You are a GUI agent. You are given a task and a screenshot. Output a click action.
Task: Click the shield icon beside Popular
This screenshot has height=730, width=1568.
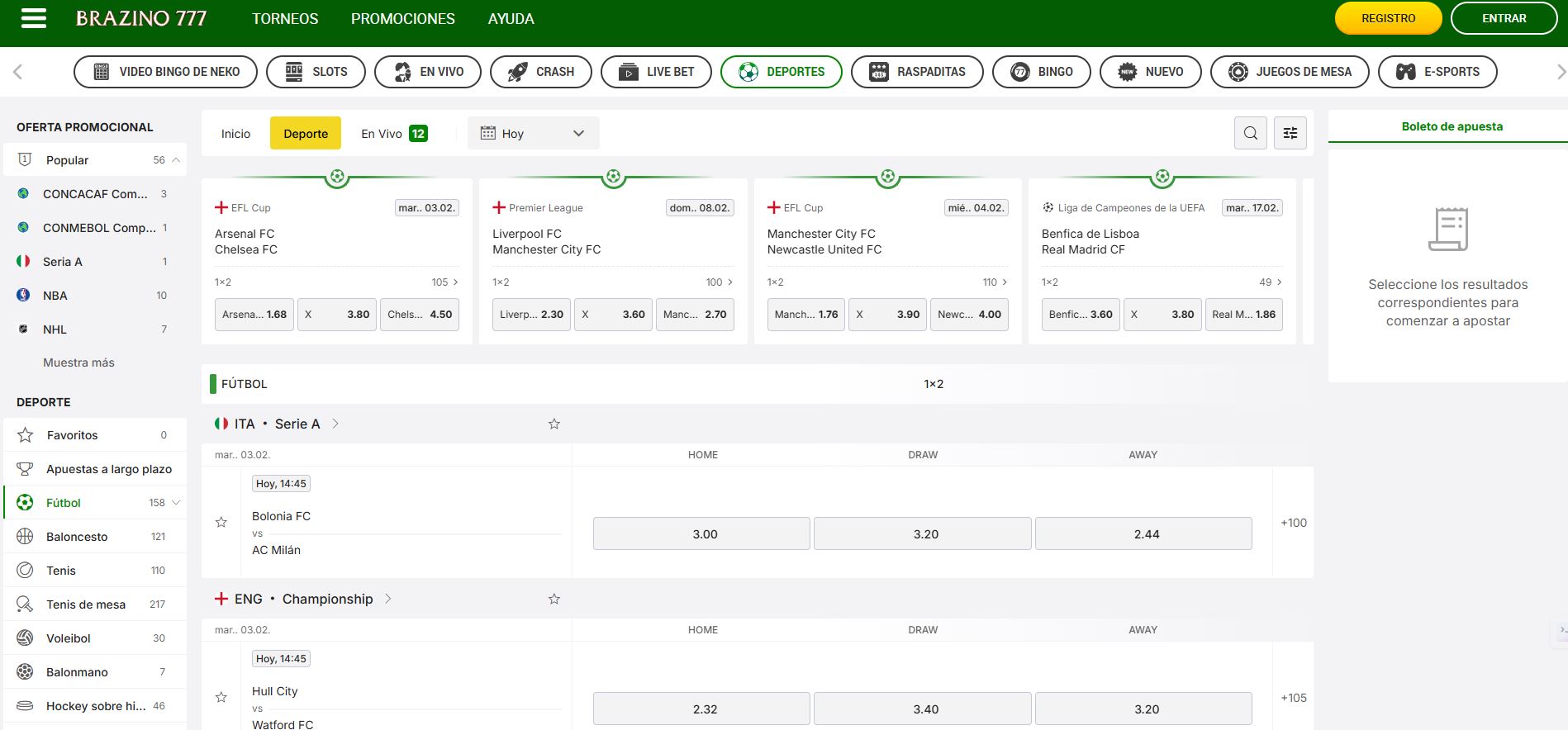click(x=25, y=159)
